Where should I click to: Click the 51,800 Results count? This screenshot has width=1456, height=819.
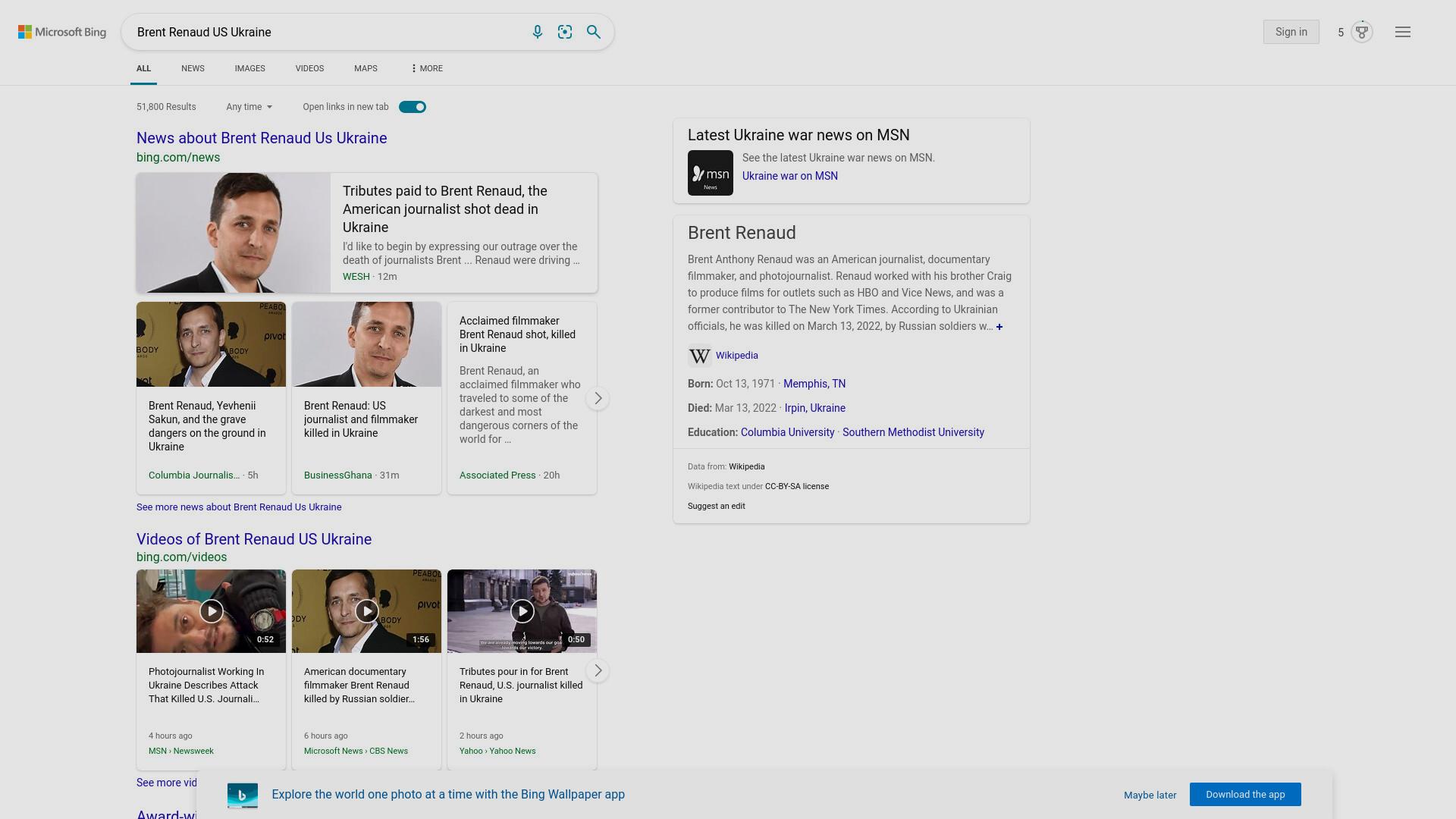[x=166, y=107]
